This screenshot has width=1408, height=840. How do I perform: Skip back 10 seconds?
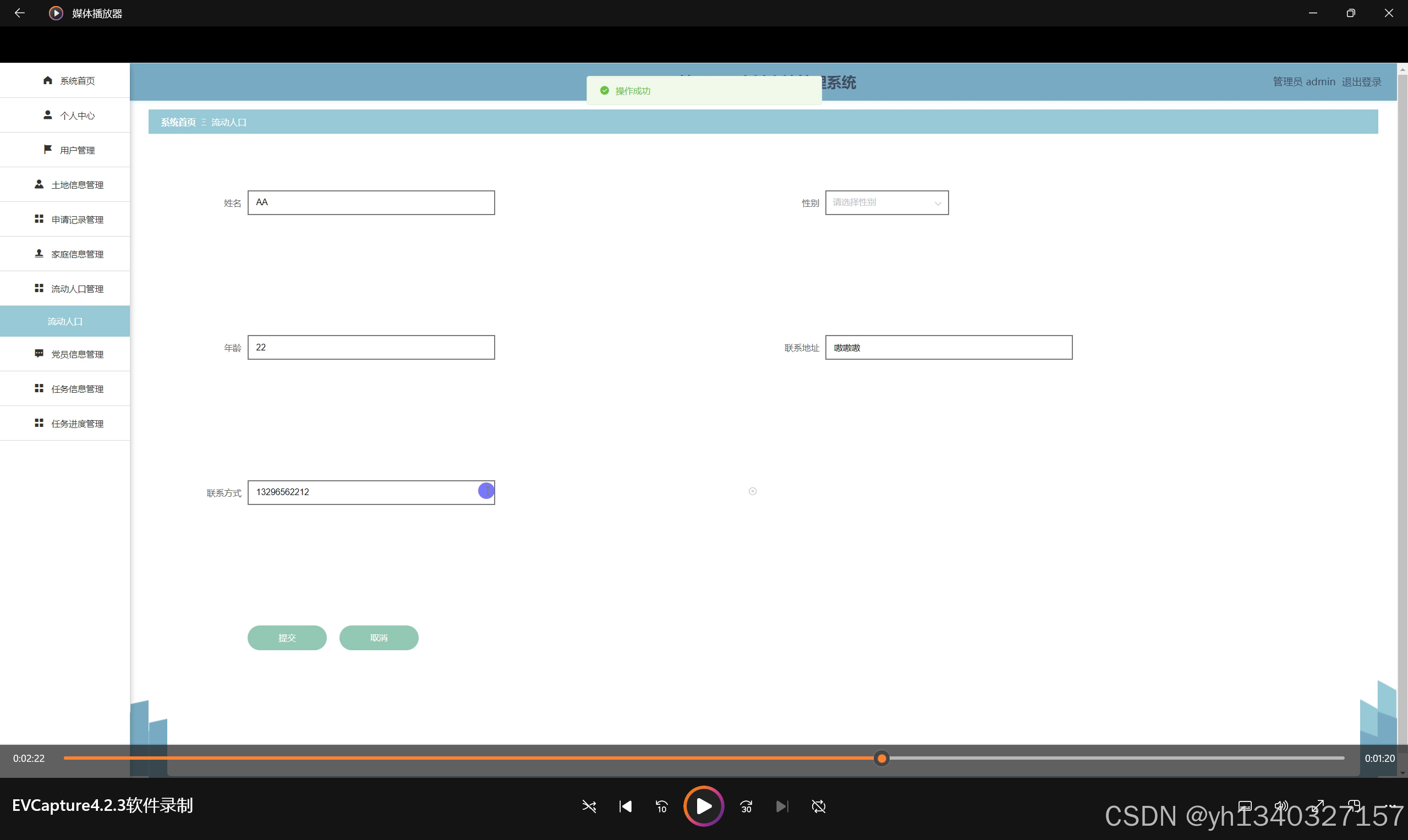pyautogui.click(x=661, y=806)
